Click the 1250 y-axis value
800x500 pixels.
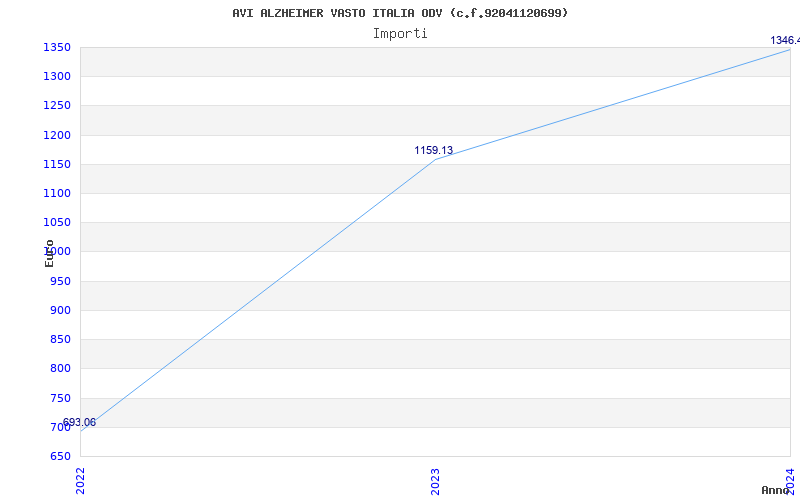[x=57, y=106]
